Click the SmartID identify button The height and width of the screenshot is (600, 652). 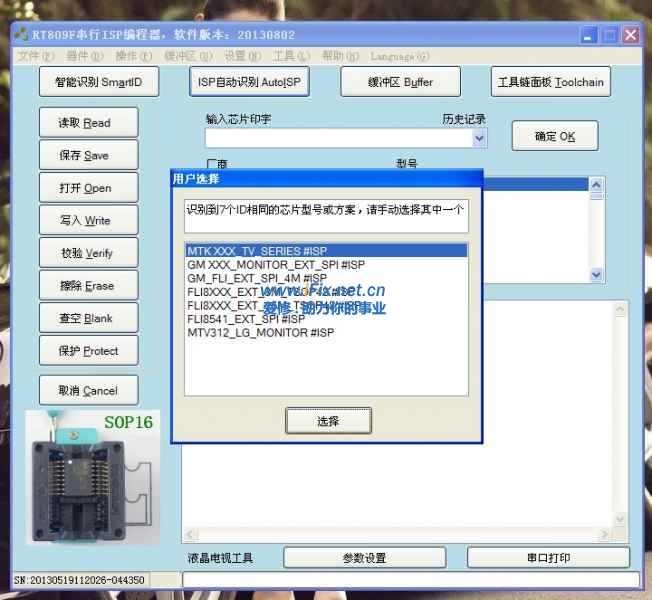click(99, 82)
